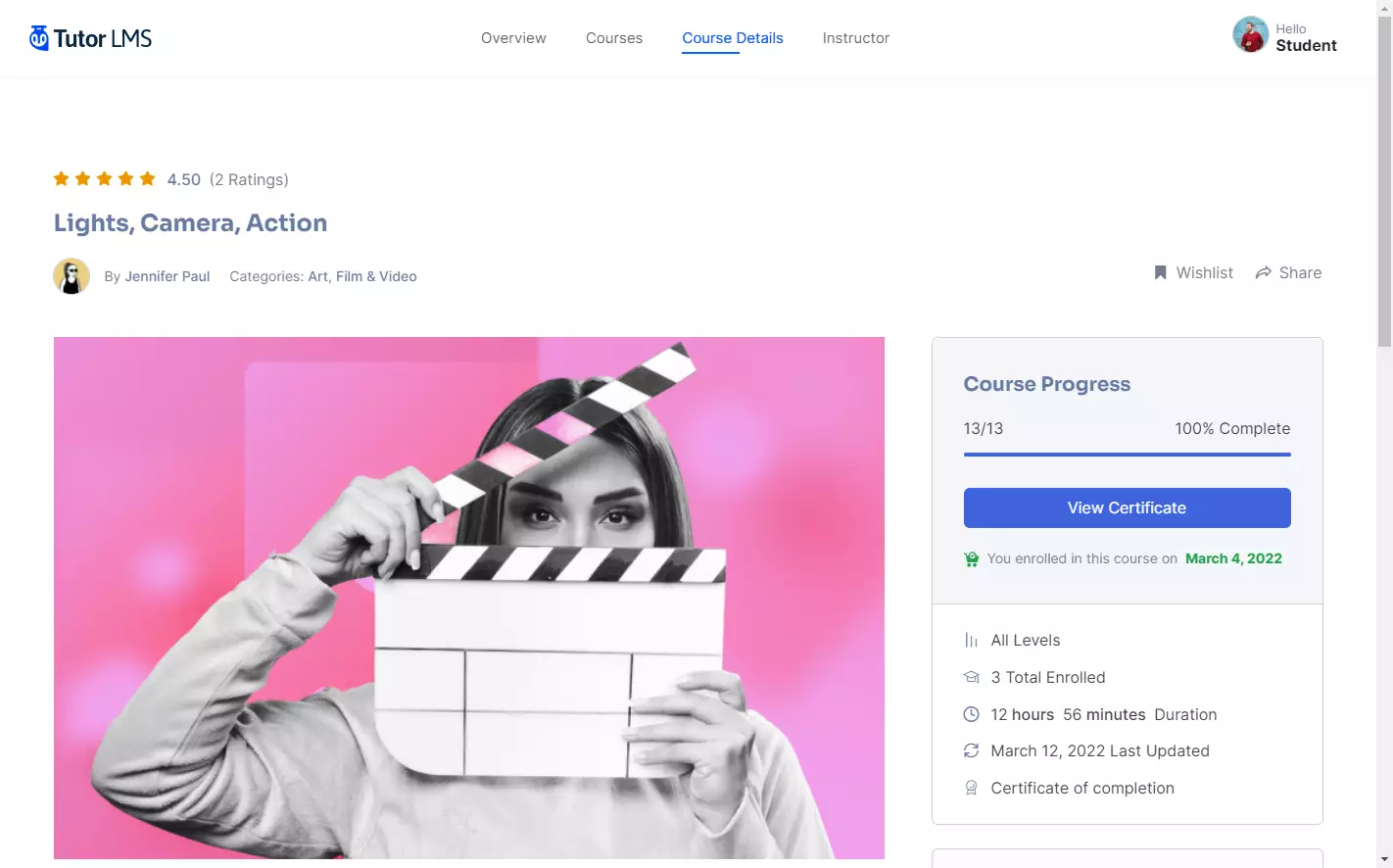The width and height of the screenshot is (1393, 868).
Task: Click the 100% Complete text
Action: point(1232,428)
